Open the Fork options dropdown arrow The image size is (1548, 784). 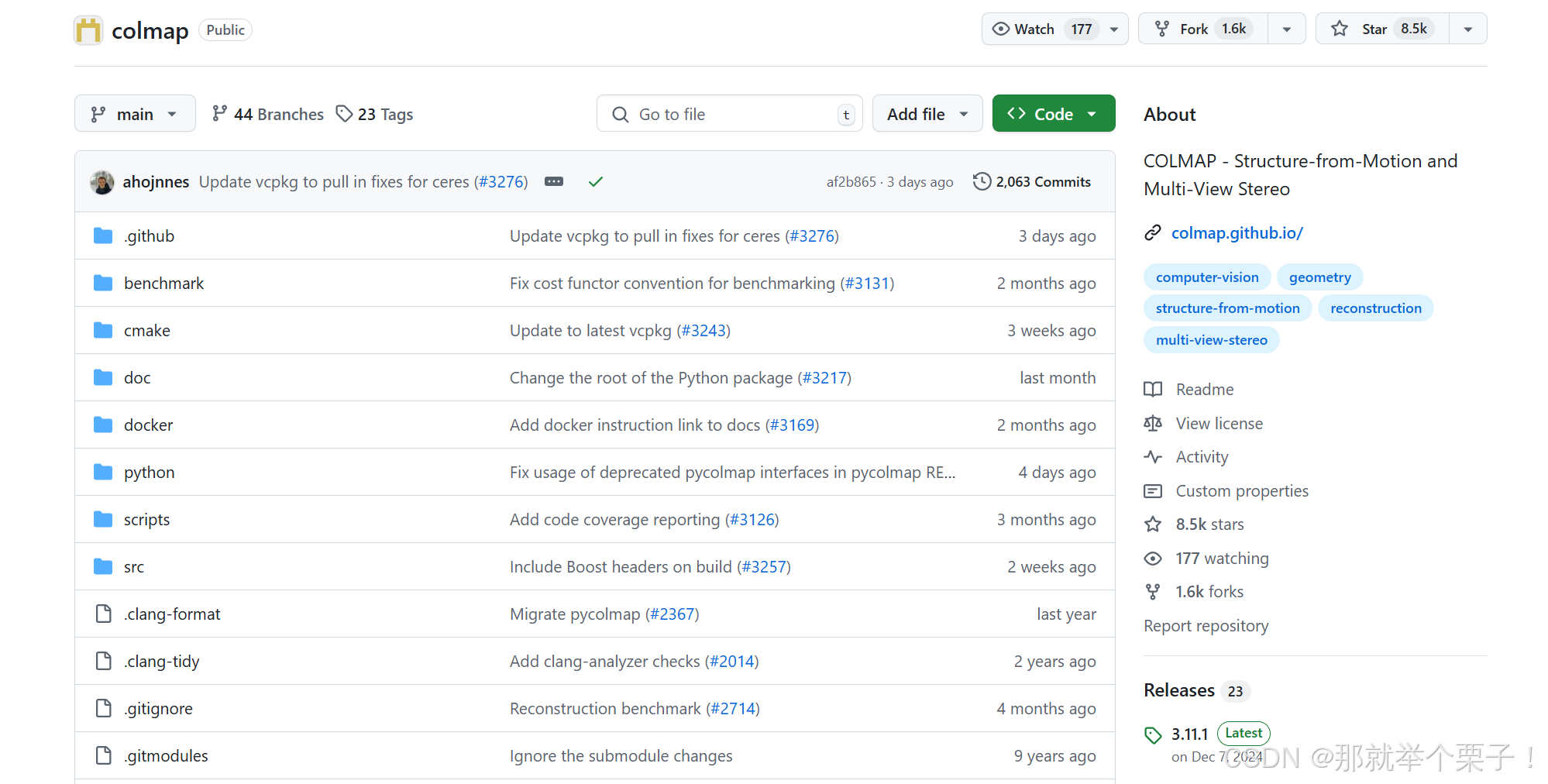coord(1287,29)
